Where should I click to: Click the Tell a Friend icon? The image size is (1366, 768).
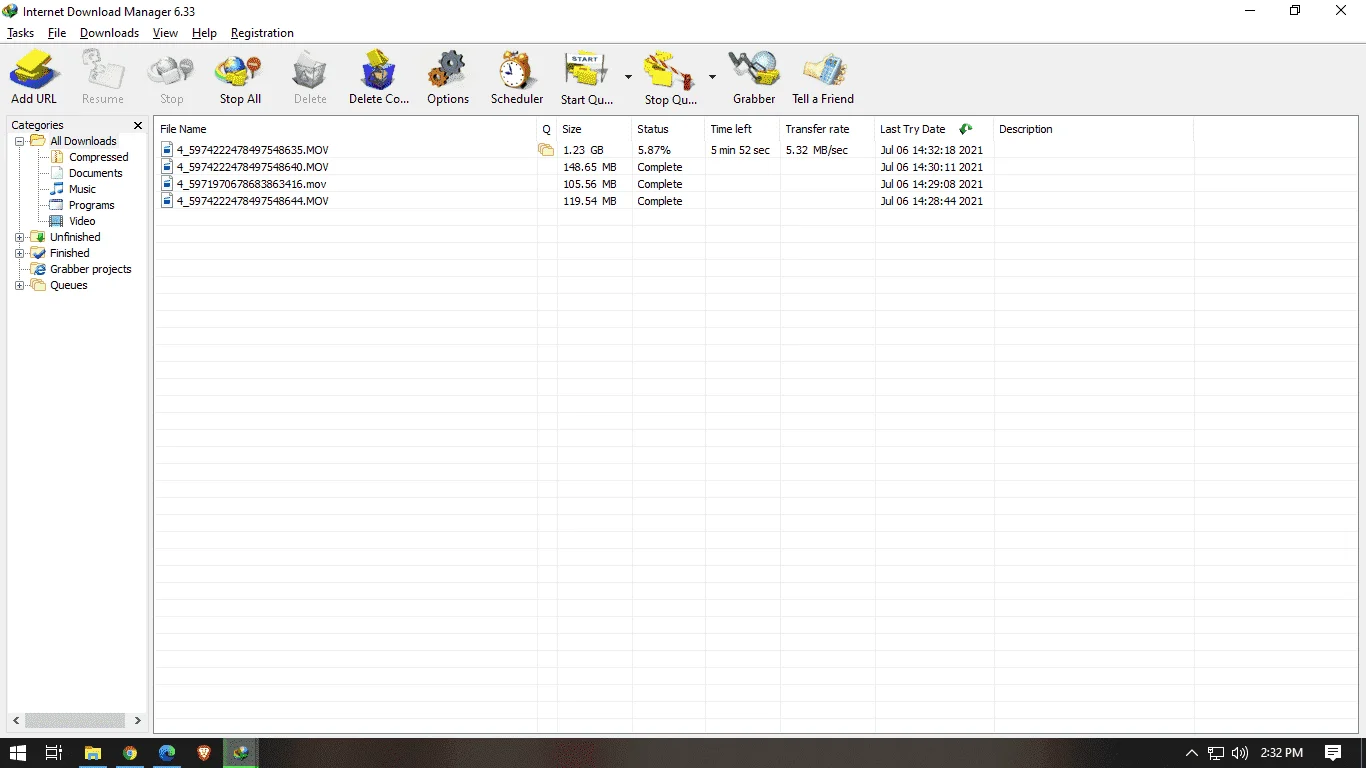tap(823, 70)
